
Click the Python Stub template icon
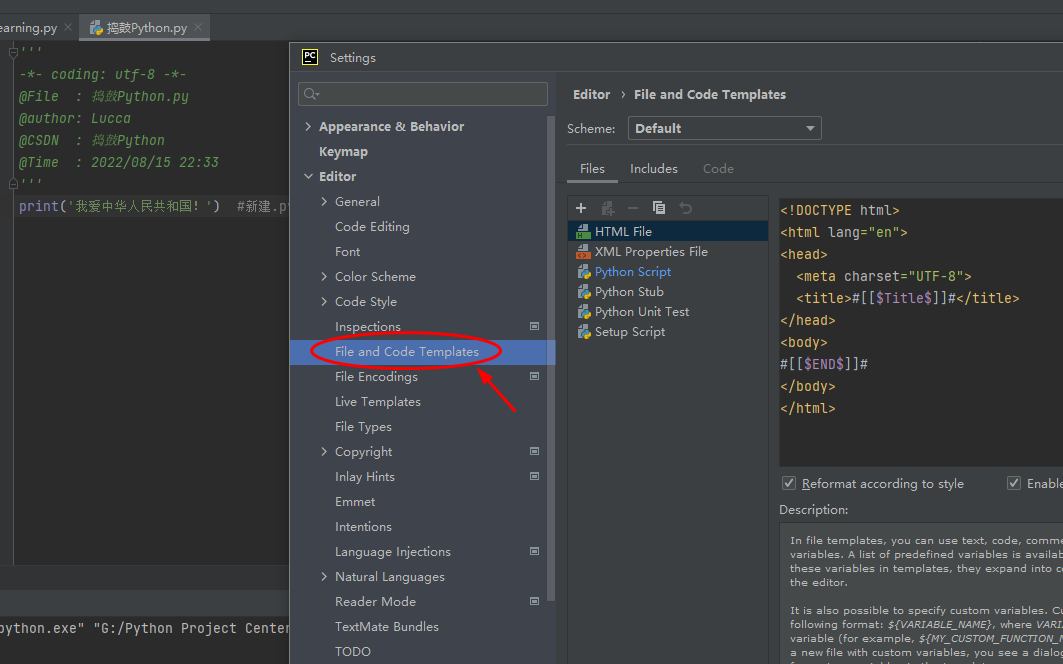[x=583, y=292]
